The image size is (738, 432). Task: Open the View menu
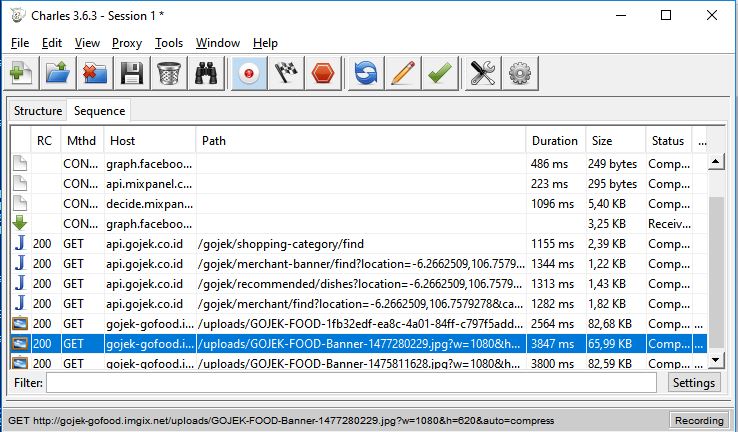click(x=87, y=43)
